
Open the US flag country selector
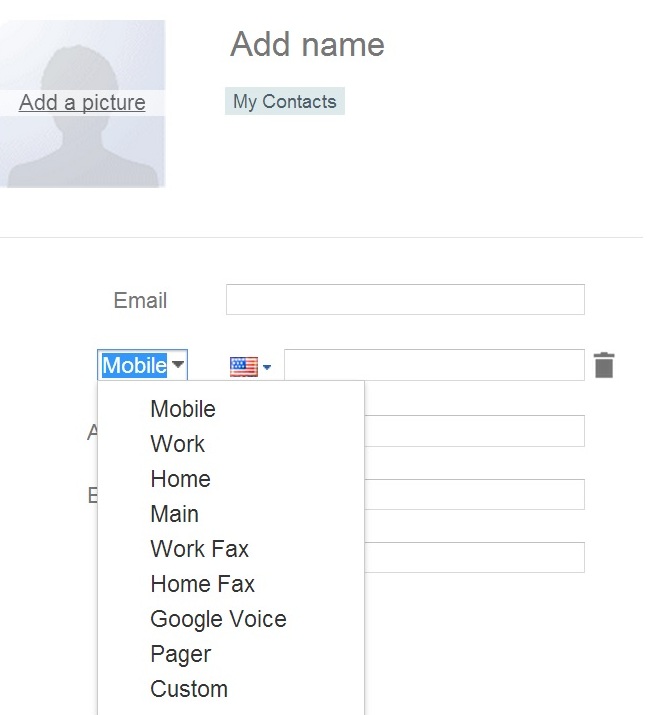(250, 367)
